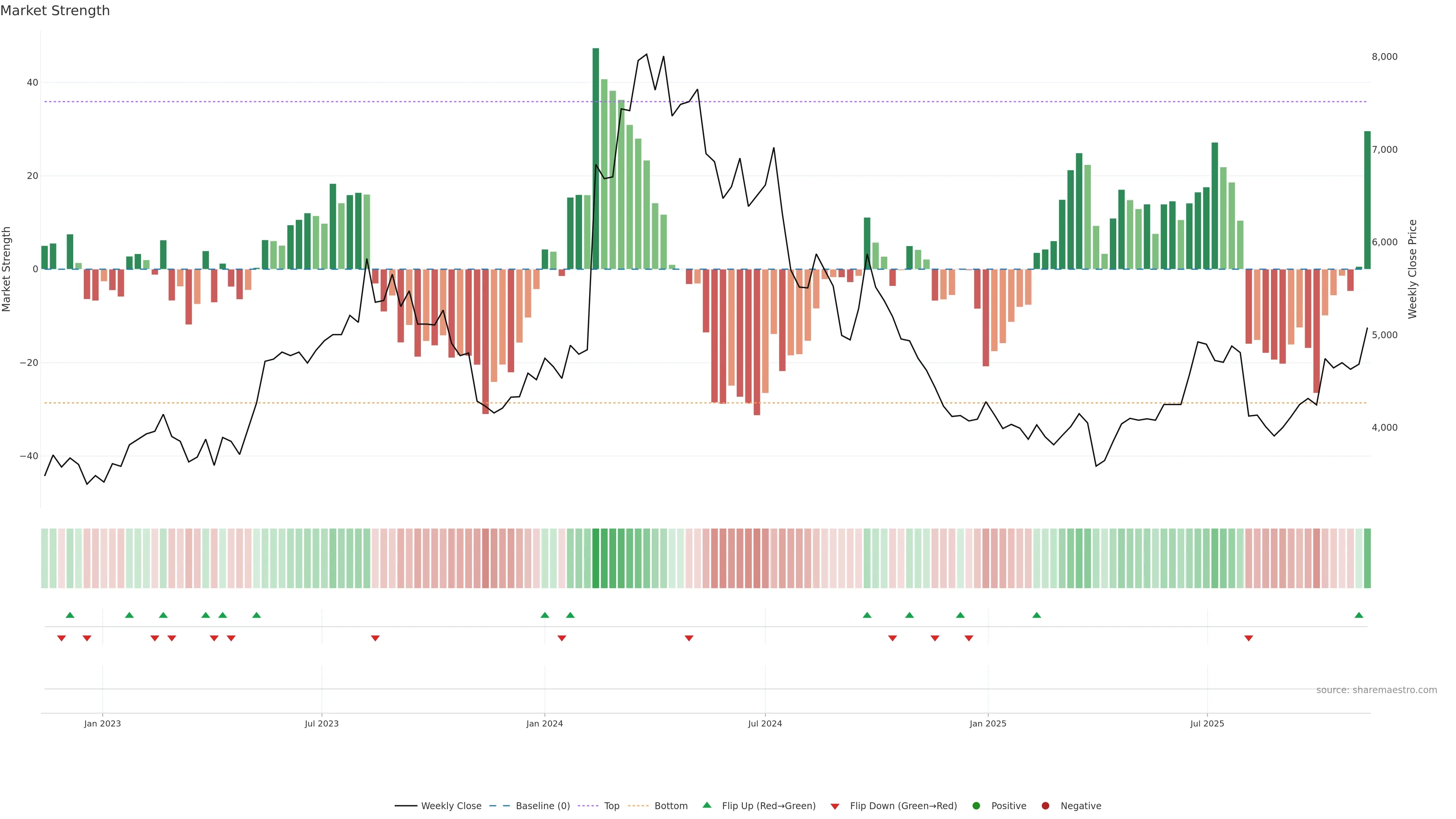This screenshot has width=1456, height=819.
Task: Click the last green flip-up triangle marker
Action: pos(1359,615)
